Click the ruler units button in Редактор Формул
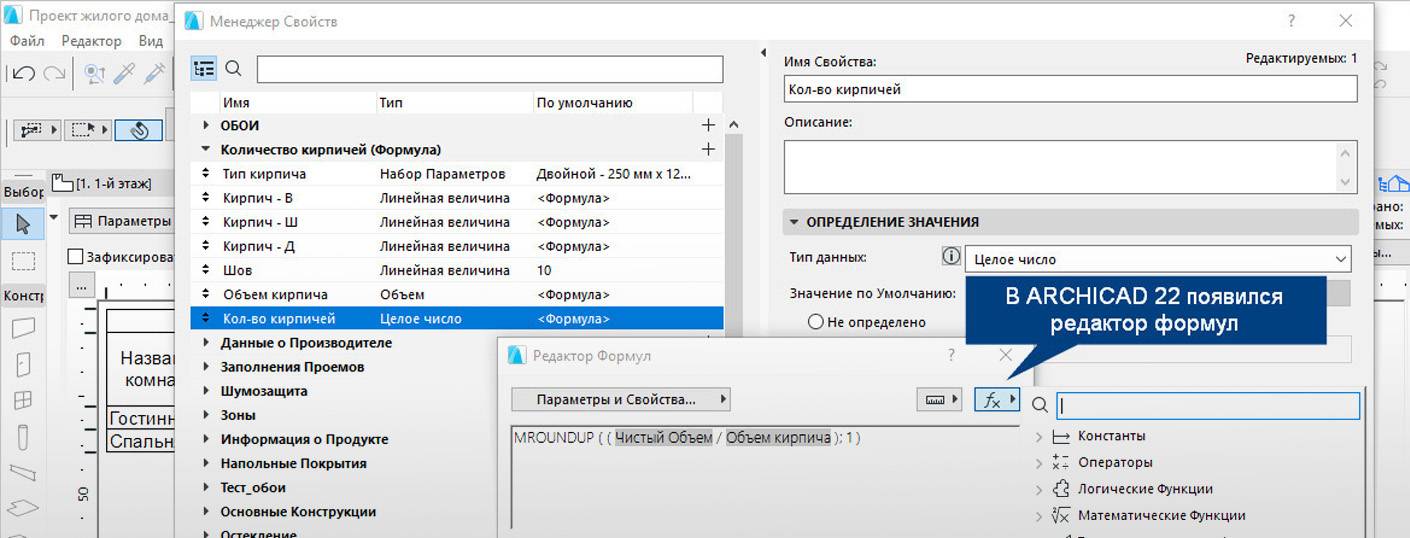This screenshot has height=538, width=1410. pos(939,400)
